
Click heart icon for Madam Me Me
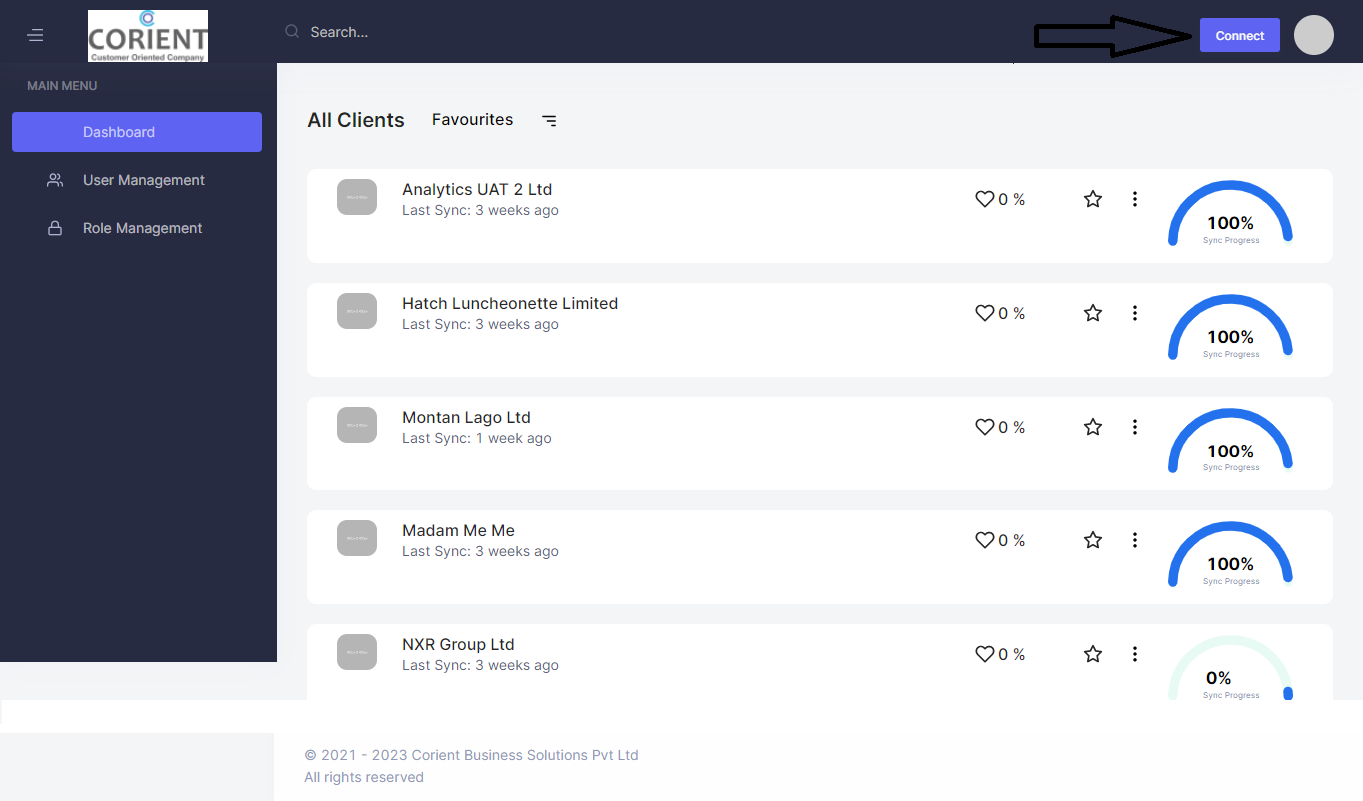click(x=984, y=540)
